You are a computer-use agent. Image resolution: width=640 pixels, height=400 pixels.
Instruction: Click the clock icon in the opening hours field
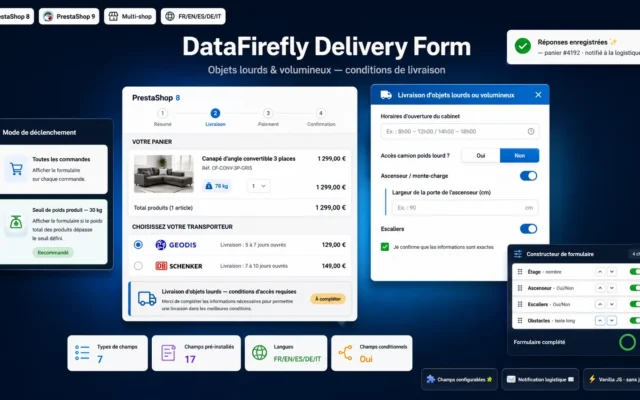531,131
